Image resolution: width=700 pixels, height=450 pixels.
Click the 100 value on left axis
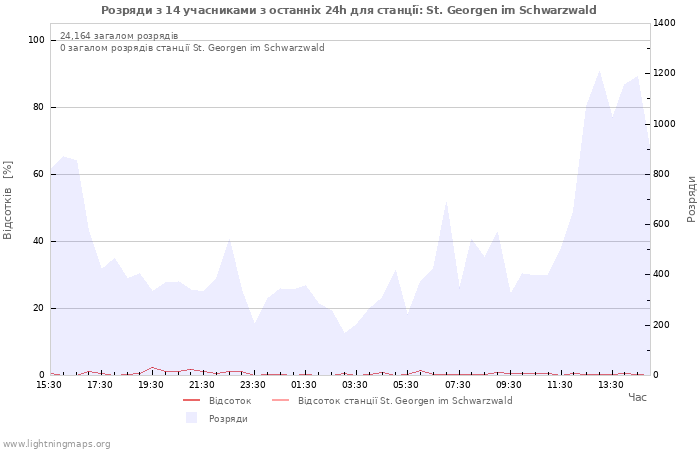click(x=36, y=40)
